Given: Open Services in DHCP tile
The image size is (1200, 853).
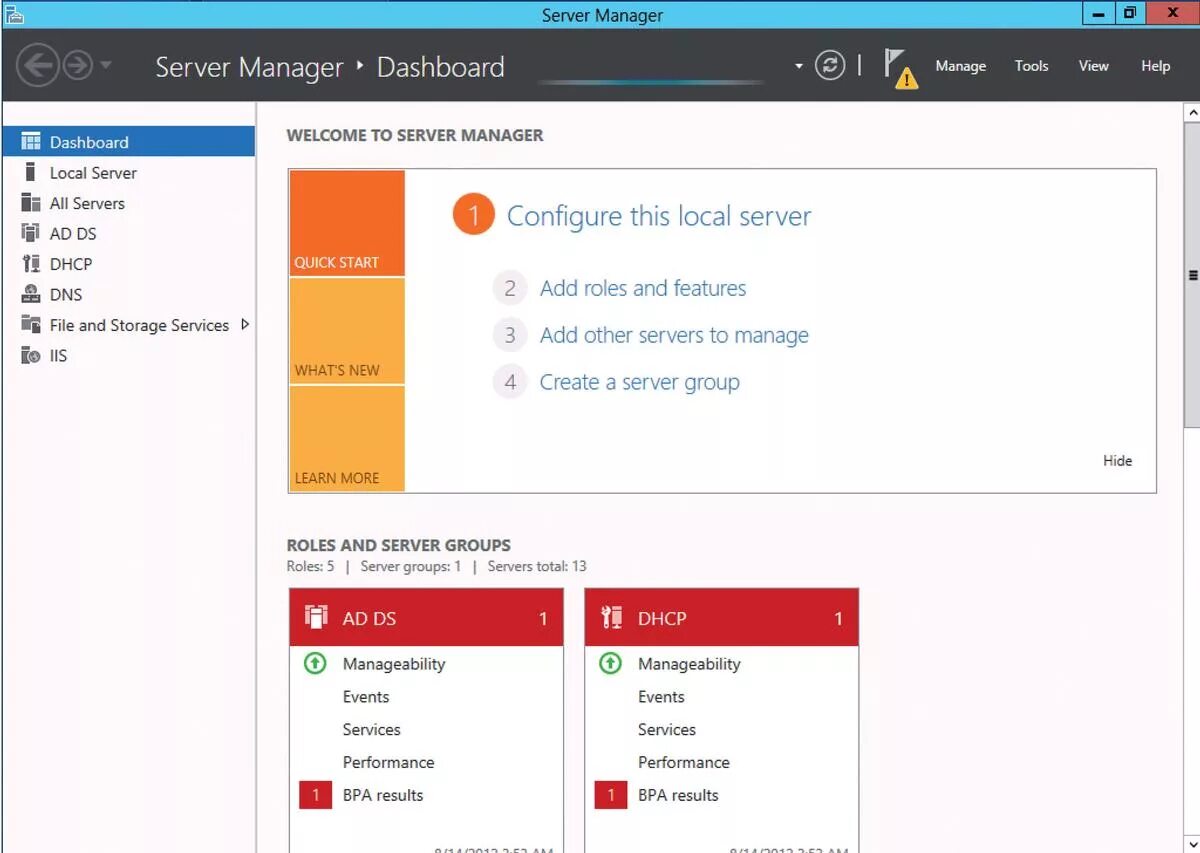Looking at the screenshot, I should tap(667, 730).
